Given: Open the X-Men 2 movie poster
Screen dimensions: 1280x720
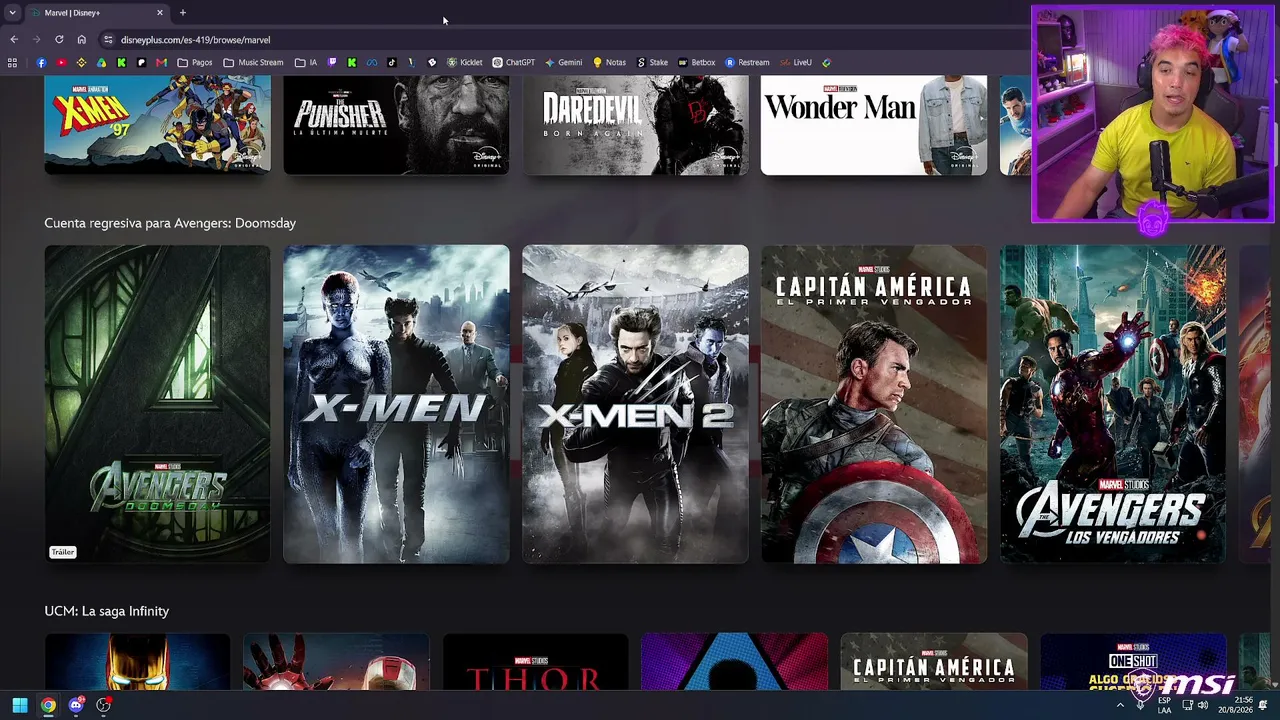Looking at the screenshot, I should (x=635, y=404).
